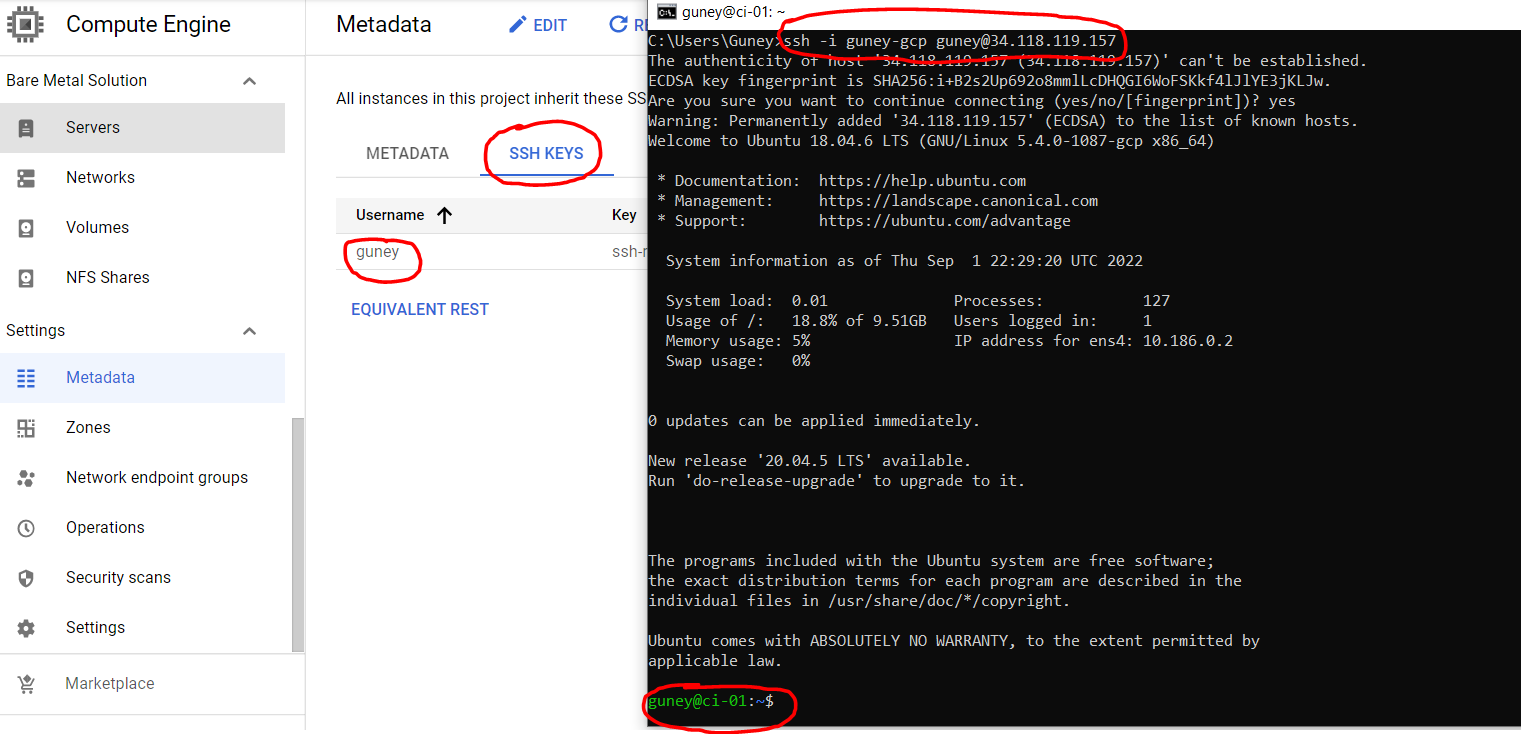1521x734 pixels.
Task: Click the landscape.canonical.com URL in terminal
Action: pyautogui.click(x=958, y=201)
